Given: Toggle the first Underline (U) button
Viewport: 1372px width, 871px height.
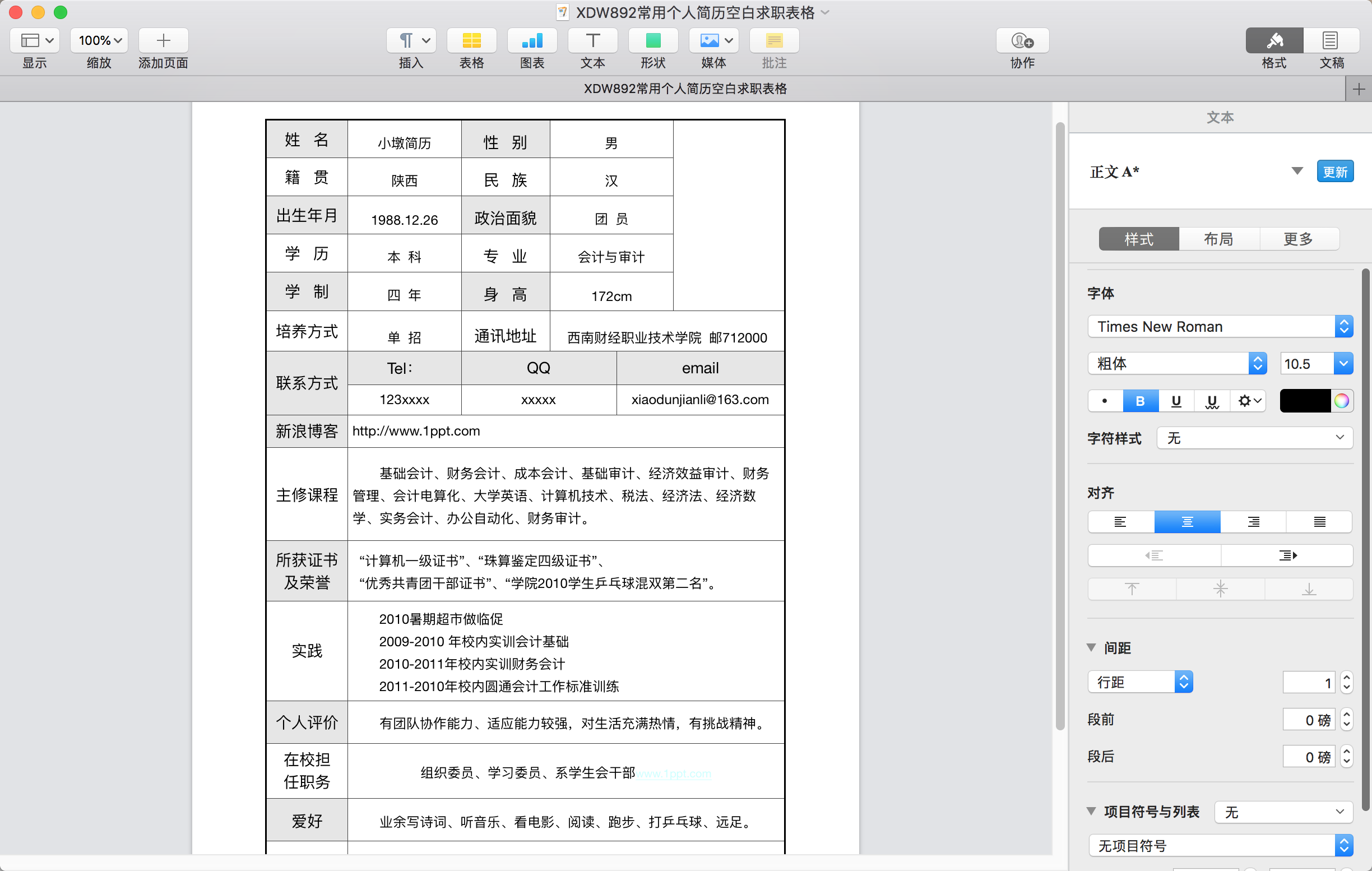Looking at the screenshot, I should 1176,401.
